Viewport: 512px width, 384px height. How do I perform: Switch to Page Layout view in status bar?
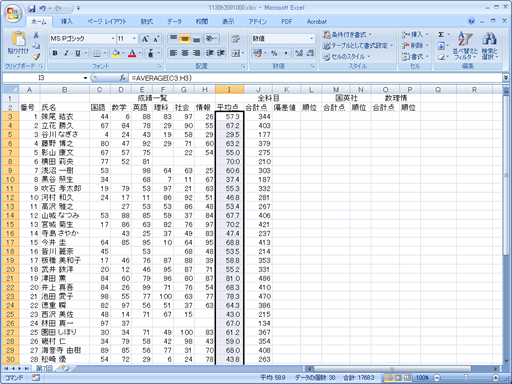click(398, 378)
